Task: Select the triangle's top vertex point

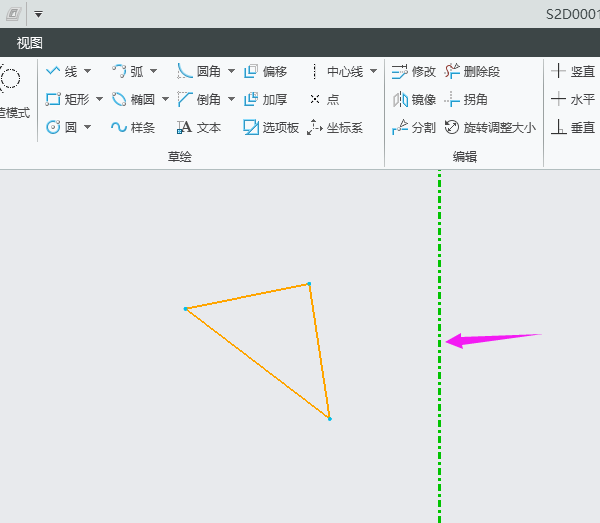Action: point(309,284)
